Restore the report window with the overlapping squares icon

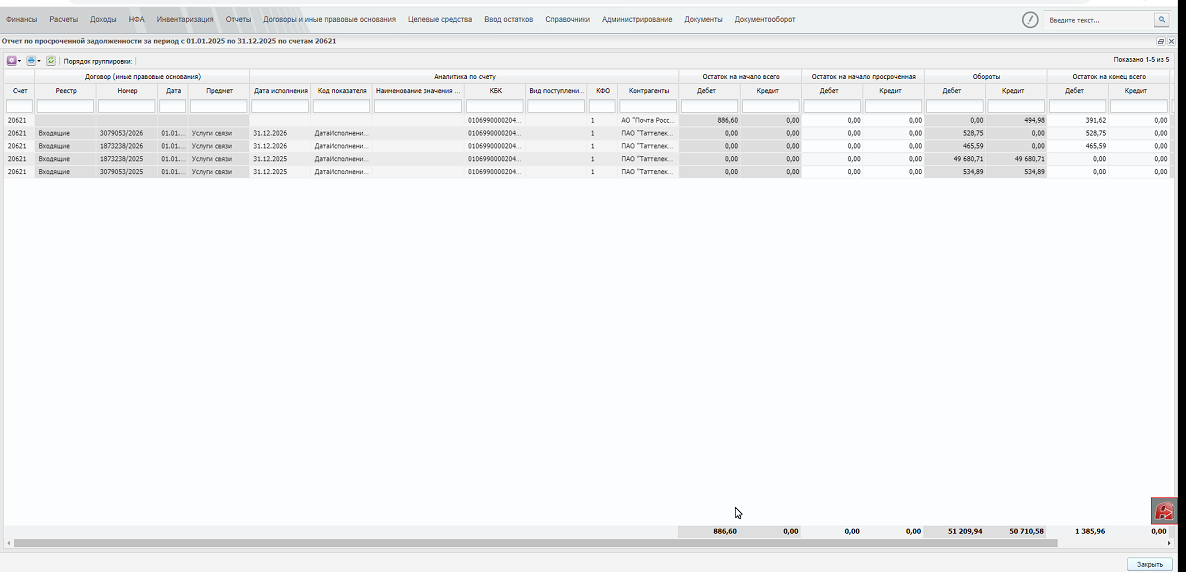(1161, 42)
